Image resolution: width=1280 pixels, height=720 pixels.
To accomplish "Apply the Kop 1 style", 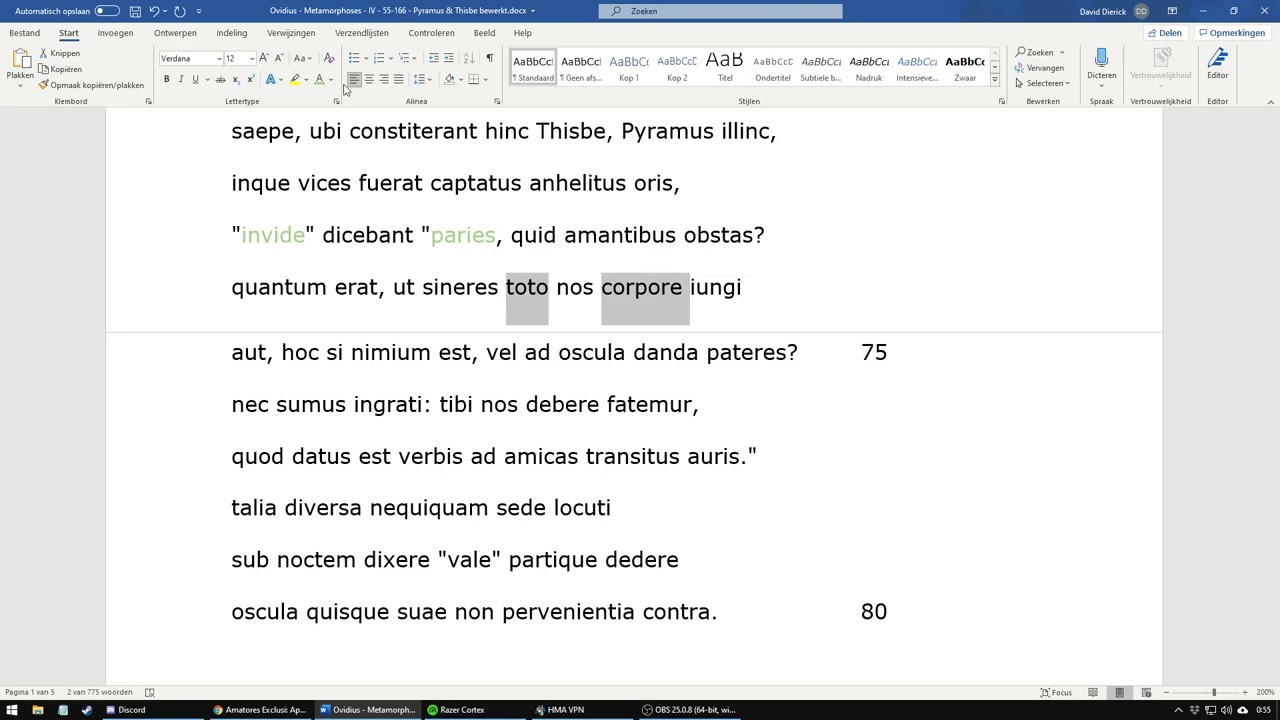I will click(x=629, y=67).
